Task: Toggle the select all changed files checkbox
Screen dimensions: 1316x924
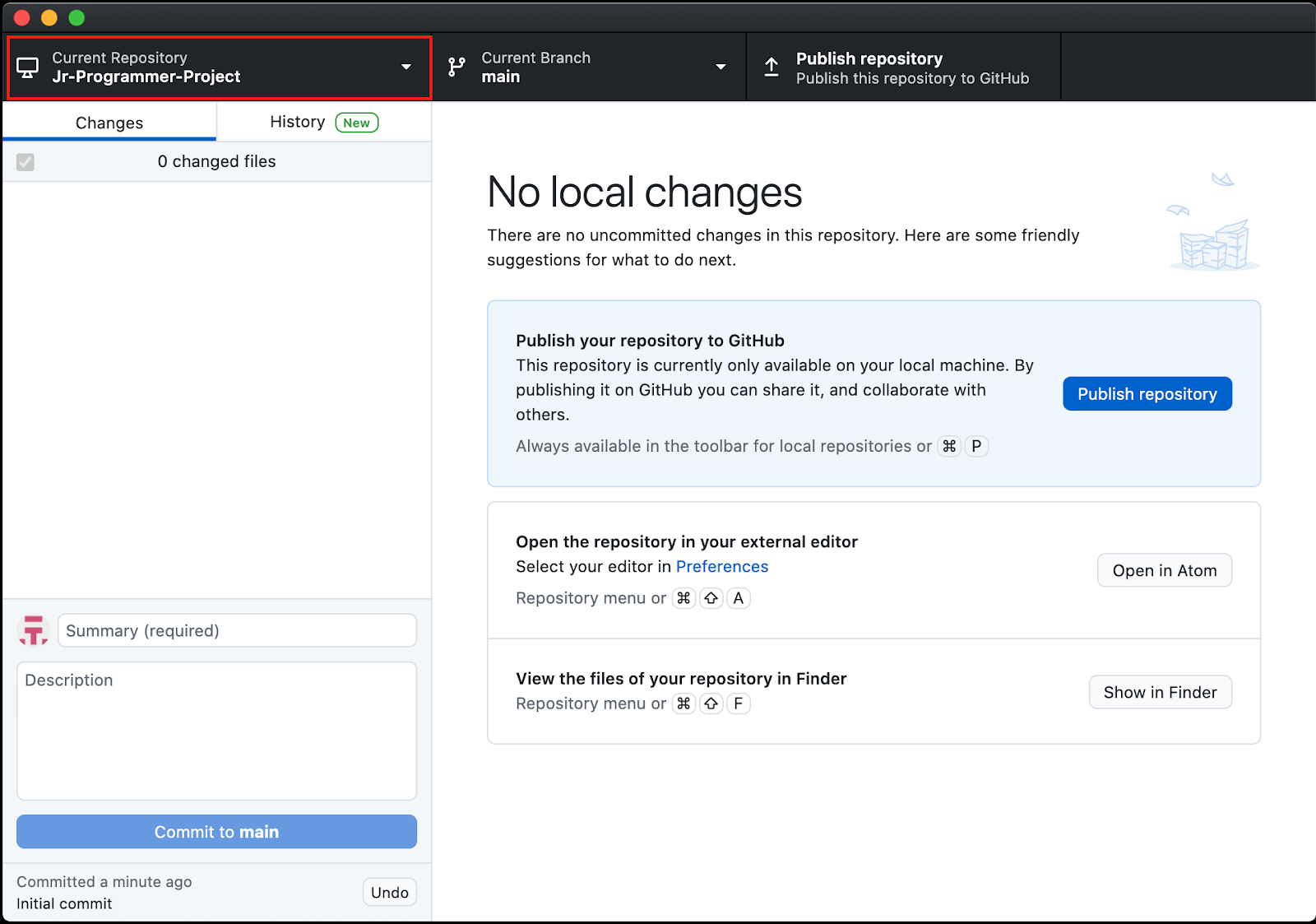Action: (25, 162)
